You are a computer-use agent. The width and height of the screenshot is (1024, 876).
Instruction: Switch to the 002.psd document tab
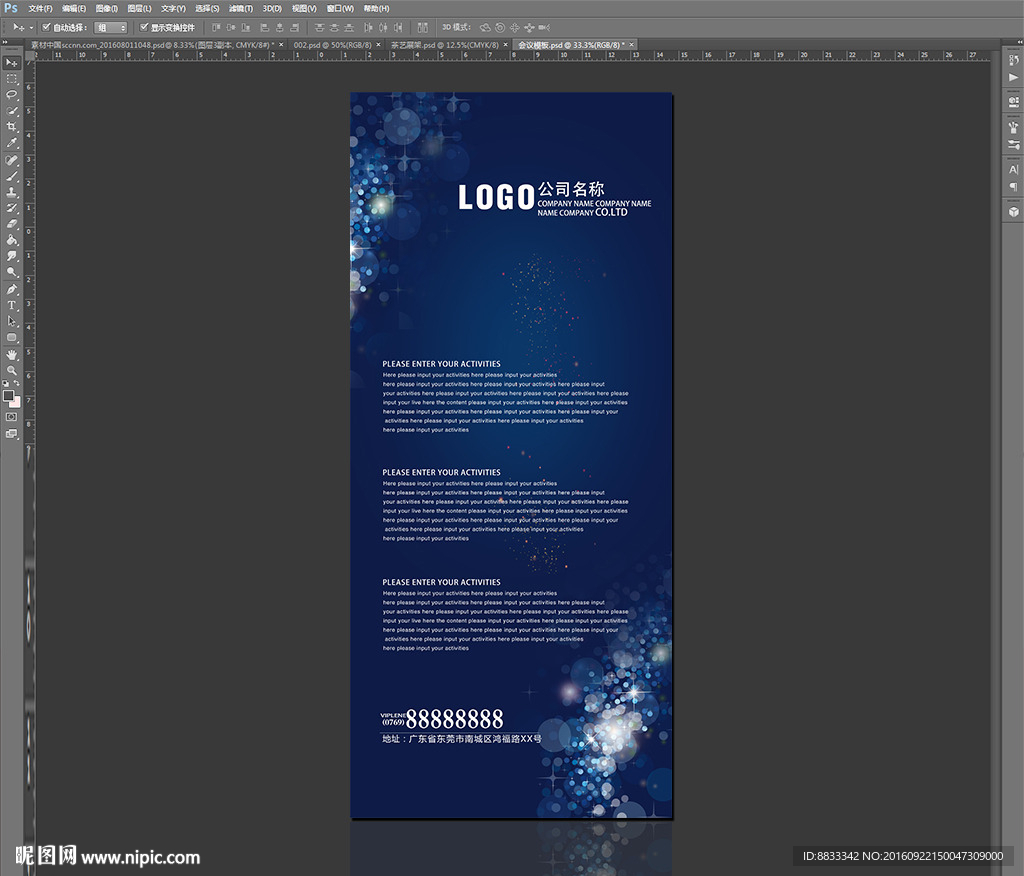331,45
